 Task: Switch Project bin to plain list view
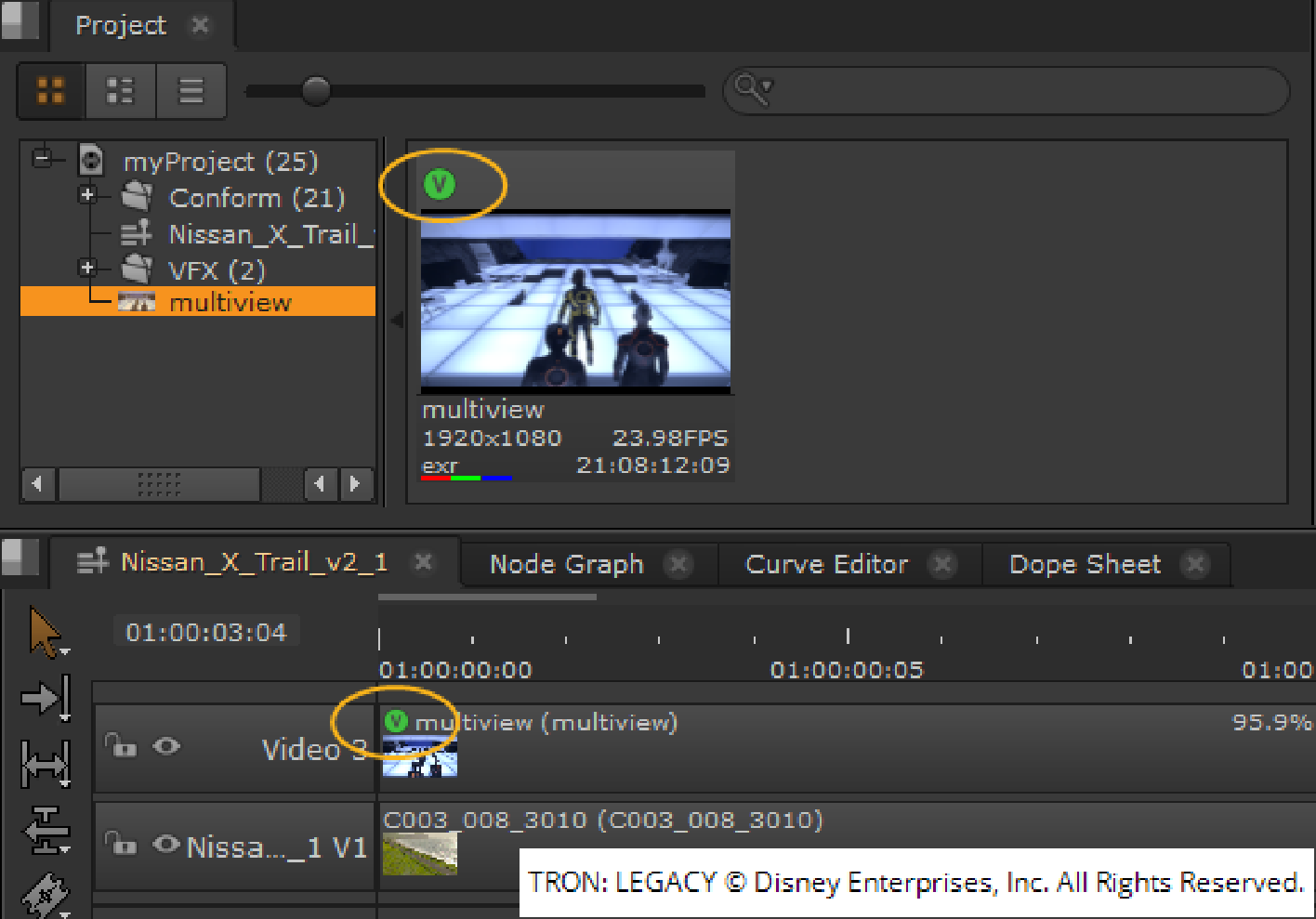tap(191, 91)
